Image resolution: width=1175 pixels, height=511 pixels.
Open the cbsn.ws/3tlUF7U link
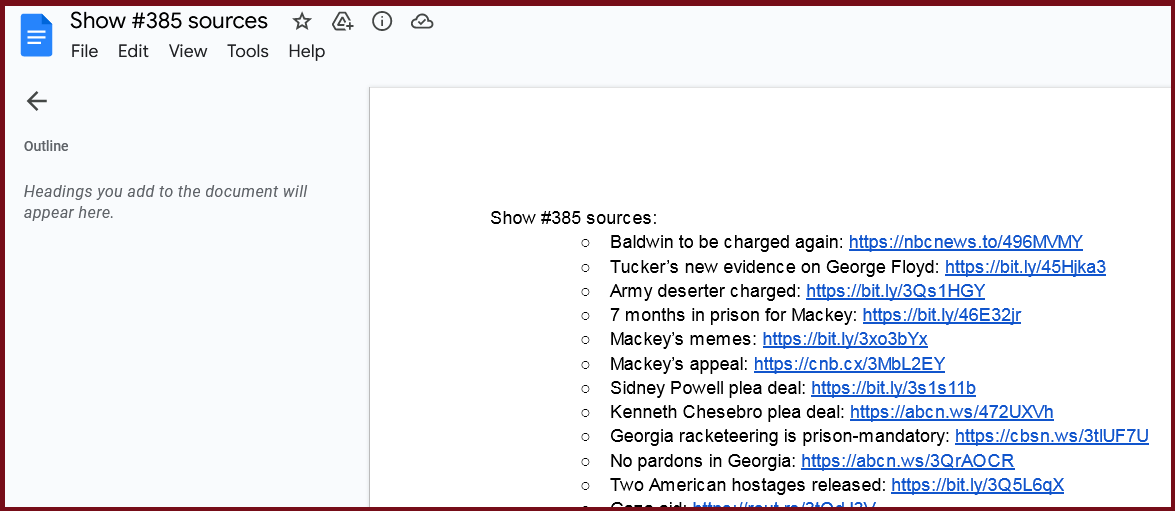tap(1051, 436)
